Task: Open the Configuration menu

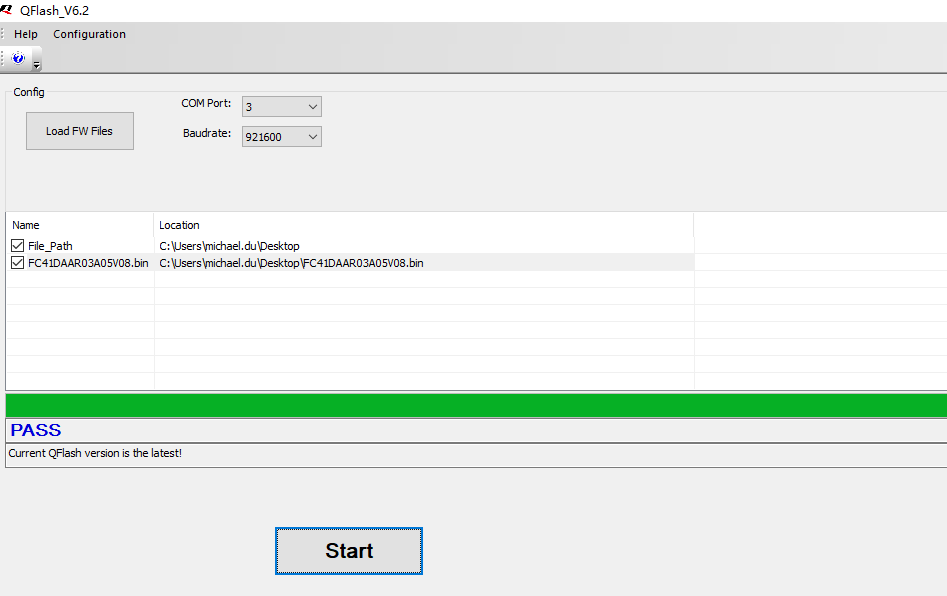Action: 89,33
